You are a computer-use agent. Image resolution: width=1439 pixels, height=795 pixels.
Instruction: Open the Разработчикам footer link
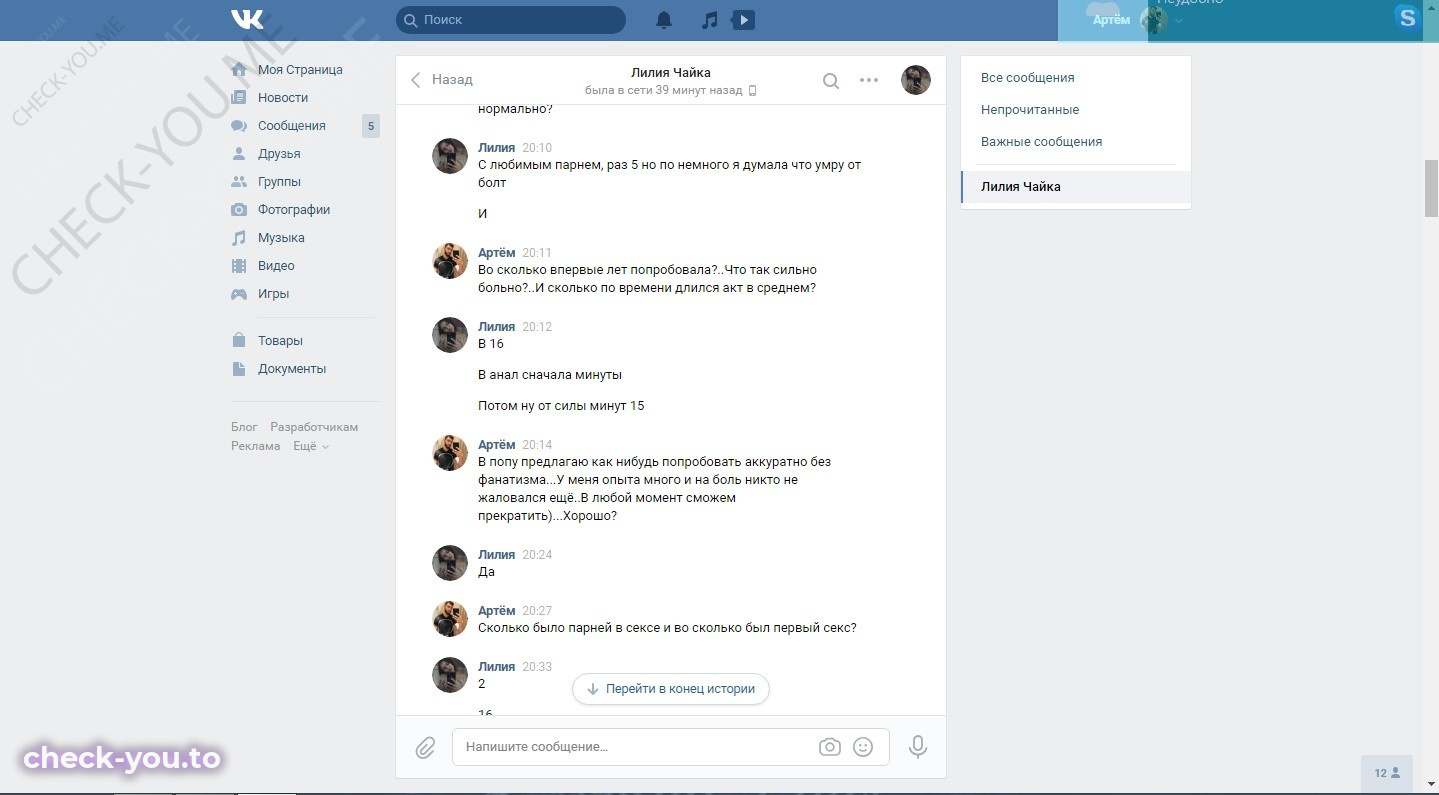pos(314,427)
